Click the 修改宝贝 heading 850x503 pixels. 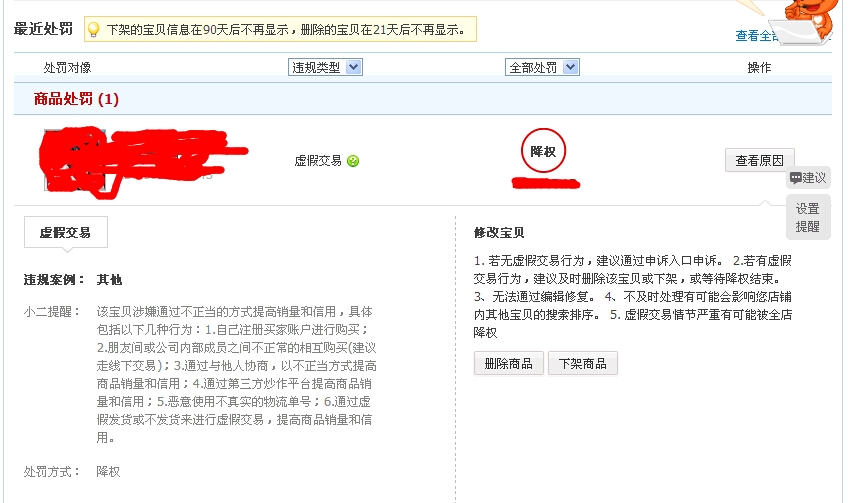coord(499,232)
